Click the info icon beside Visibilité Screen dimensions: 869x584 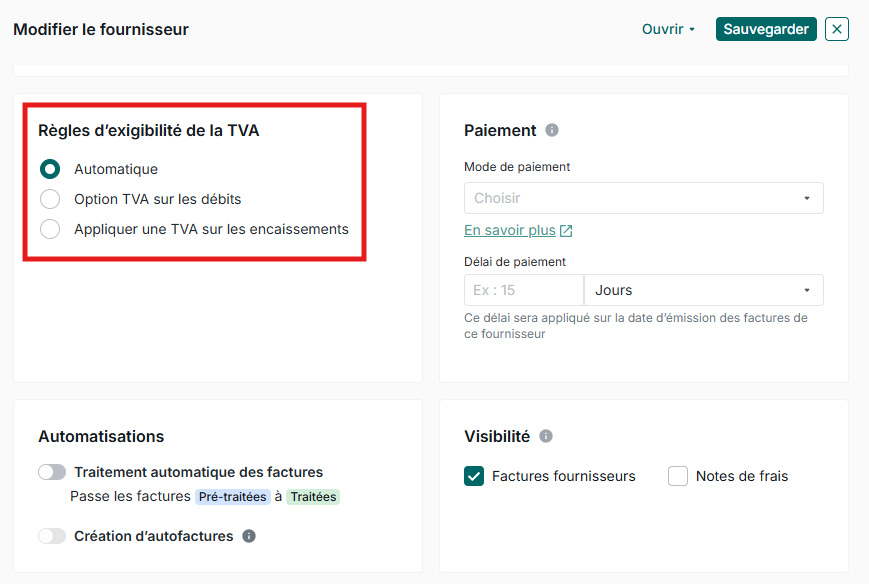[x=546, y=436]
